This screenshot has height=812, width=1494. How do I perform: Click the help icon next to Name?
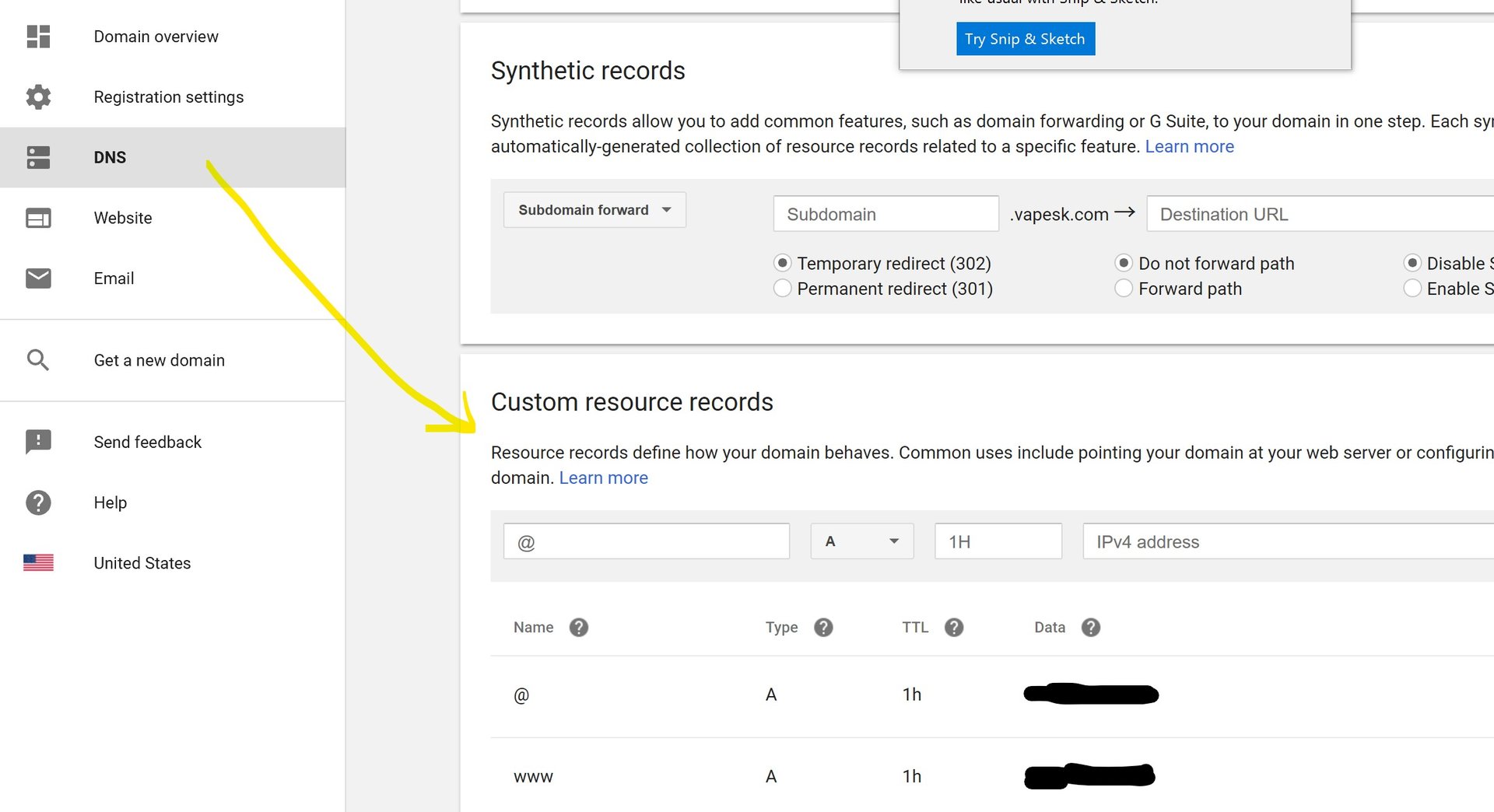pyautogui.click(x=578, y=628)
